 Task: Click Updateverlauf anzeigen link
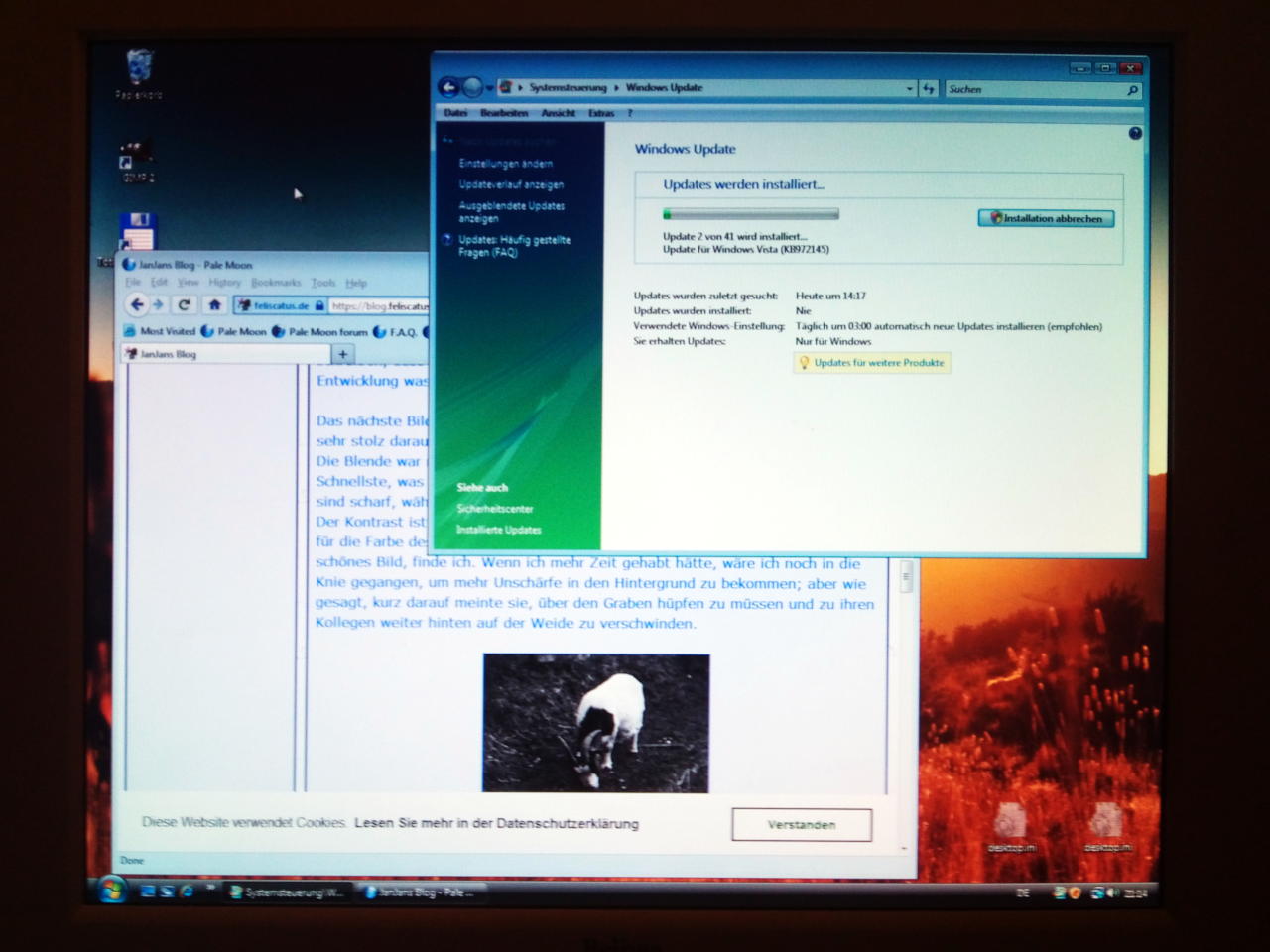pyautogui.click(x=511, y=185)
